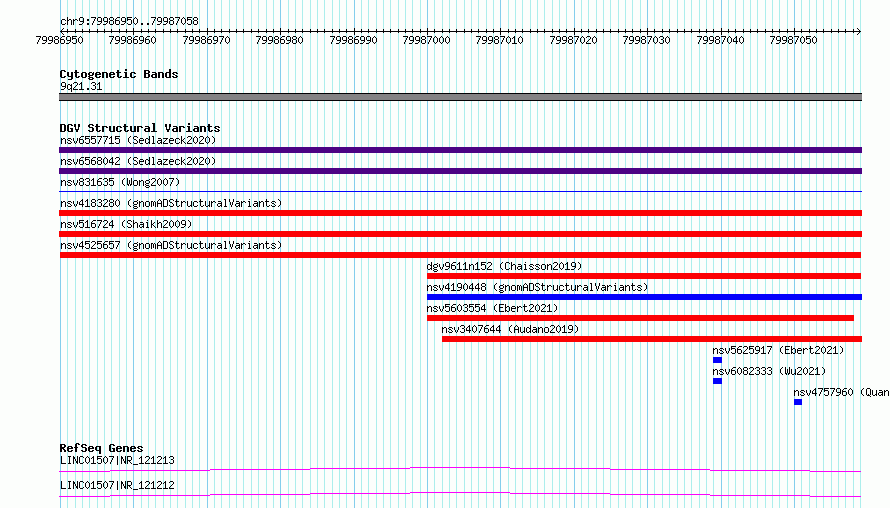This screenshot has width=890, height=508.
Task: Open LINC01507|NR_121213 gene label
Action: click(117, 460)
